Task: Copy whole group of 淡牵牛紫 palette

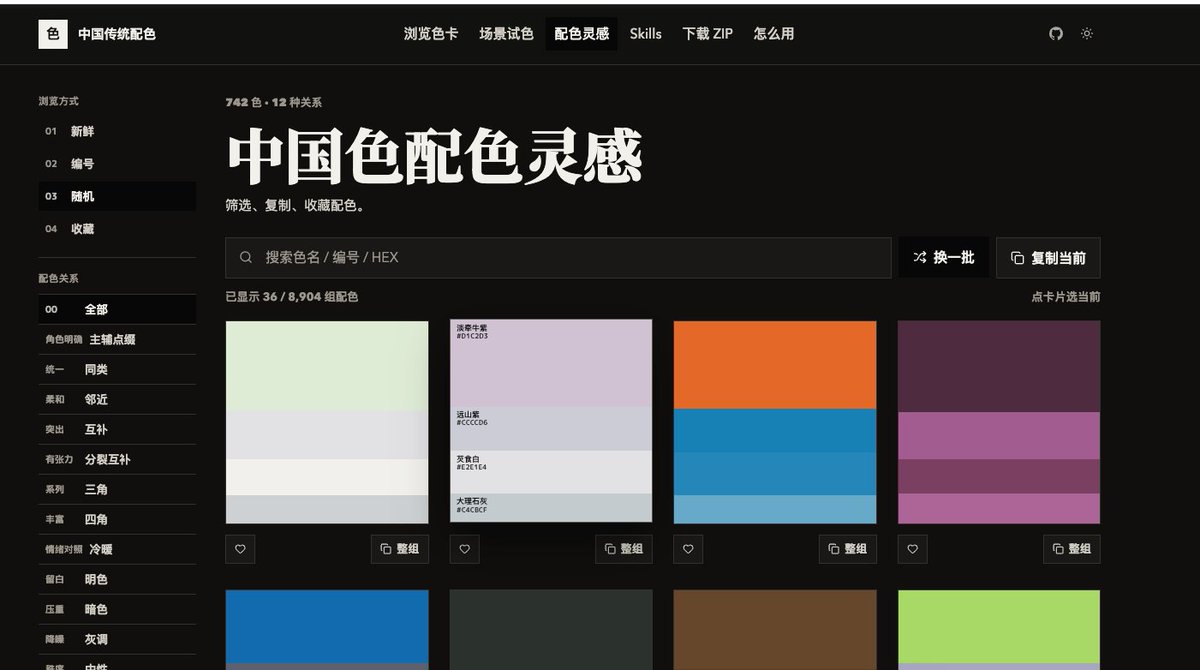Action: (x=624, y=549)
